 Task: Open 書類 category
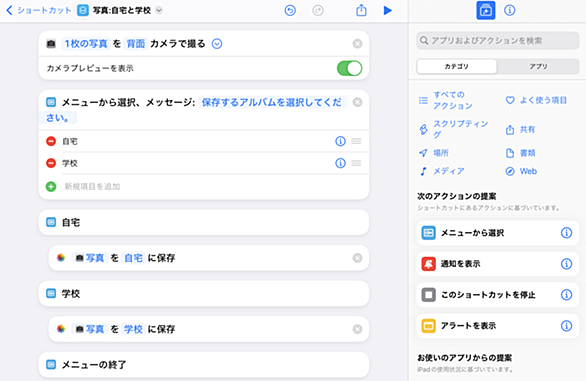point(521,153)
